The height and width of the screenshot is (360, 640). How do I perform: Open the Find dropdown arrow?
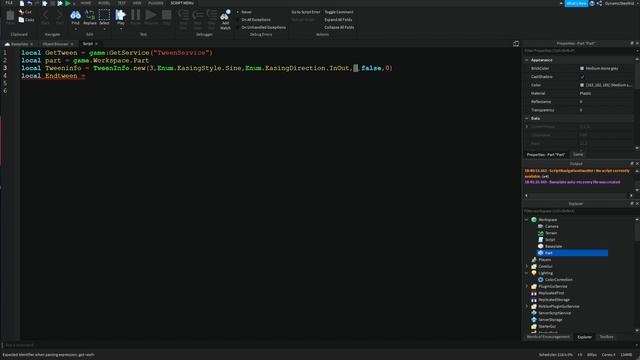(x=75, y=29)
